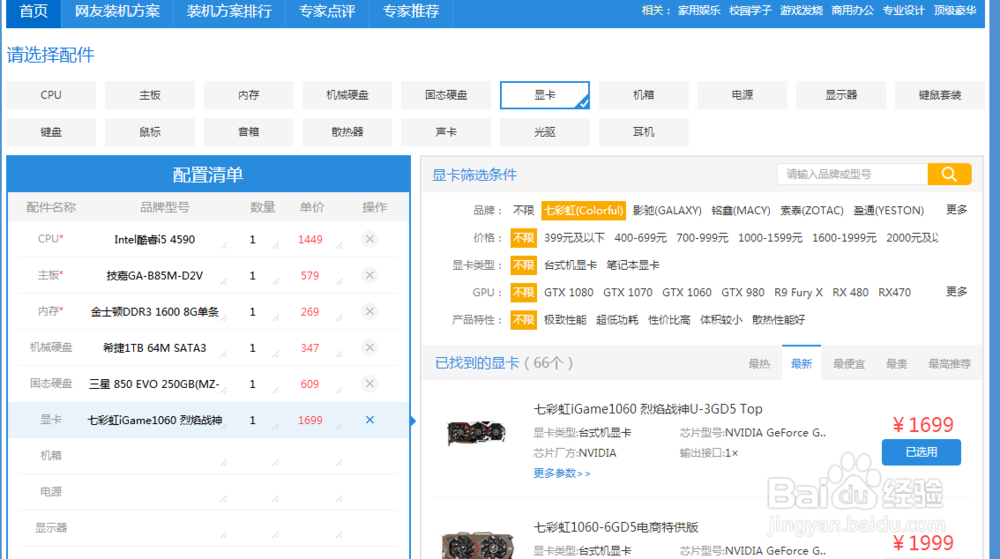Select the 声卡 component category
Viewport: 1000px width, 559px height.
click(446, 132)
